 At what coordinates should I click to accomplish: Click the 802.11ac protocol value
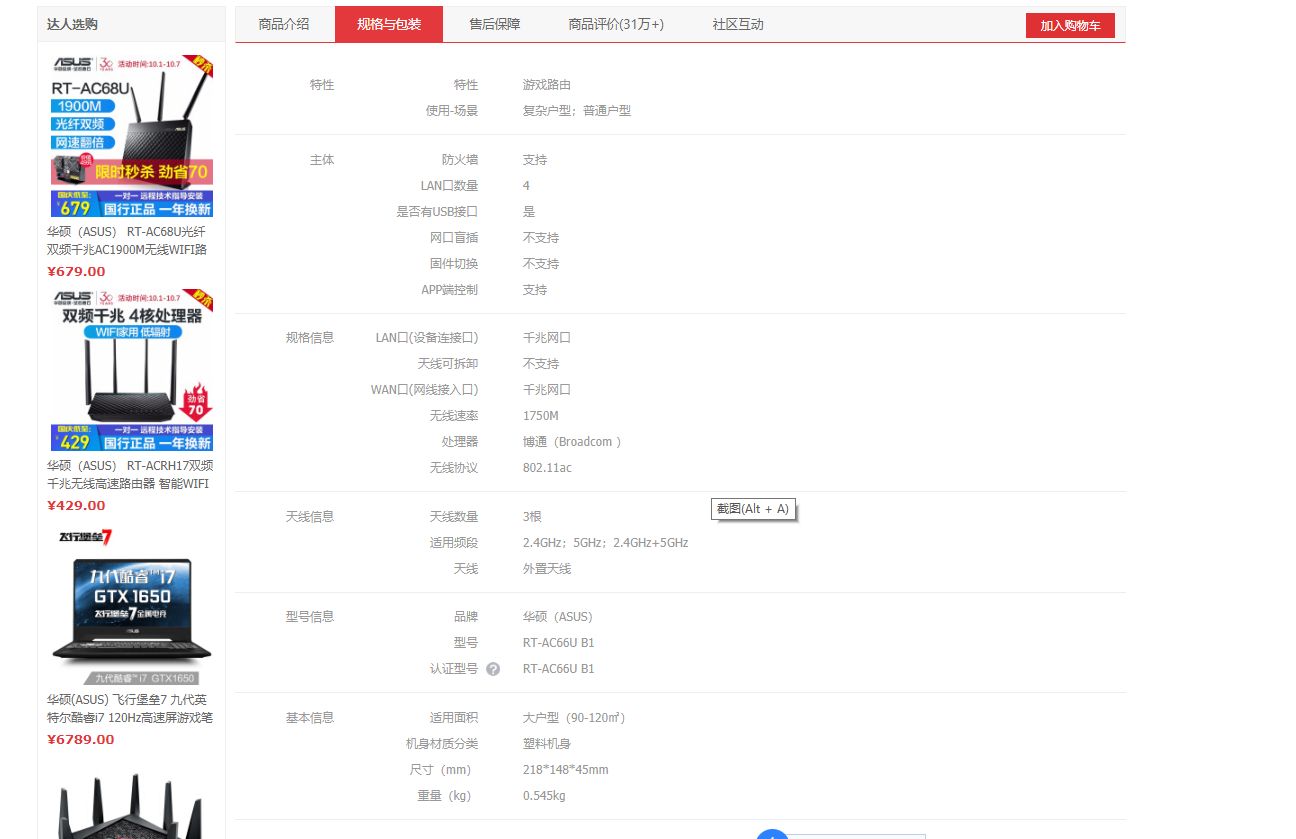coord(547,468)
